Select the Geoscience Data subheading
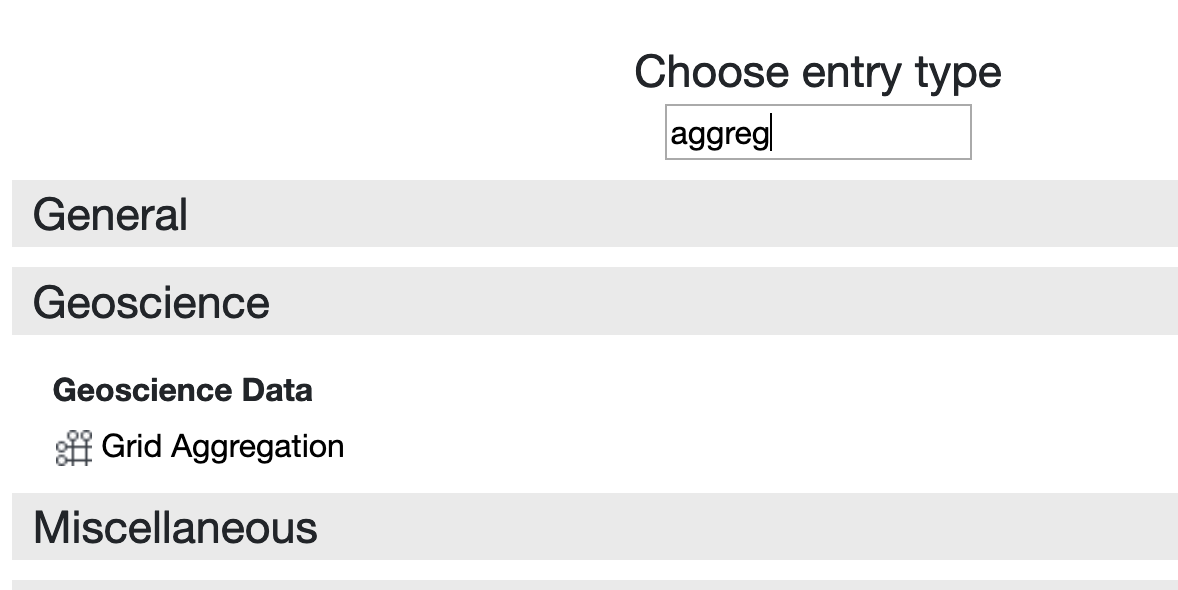 183,390
